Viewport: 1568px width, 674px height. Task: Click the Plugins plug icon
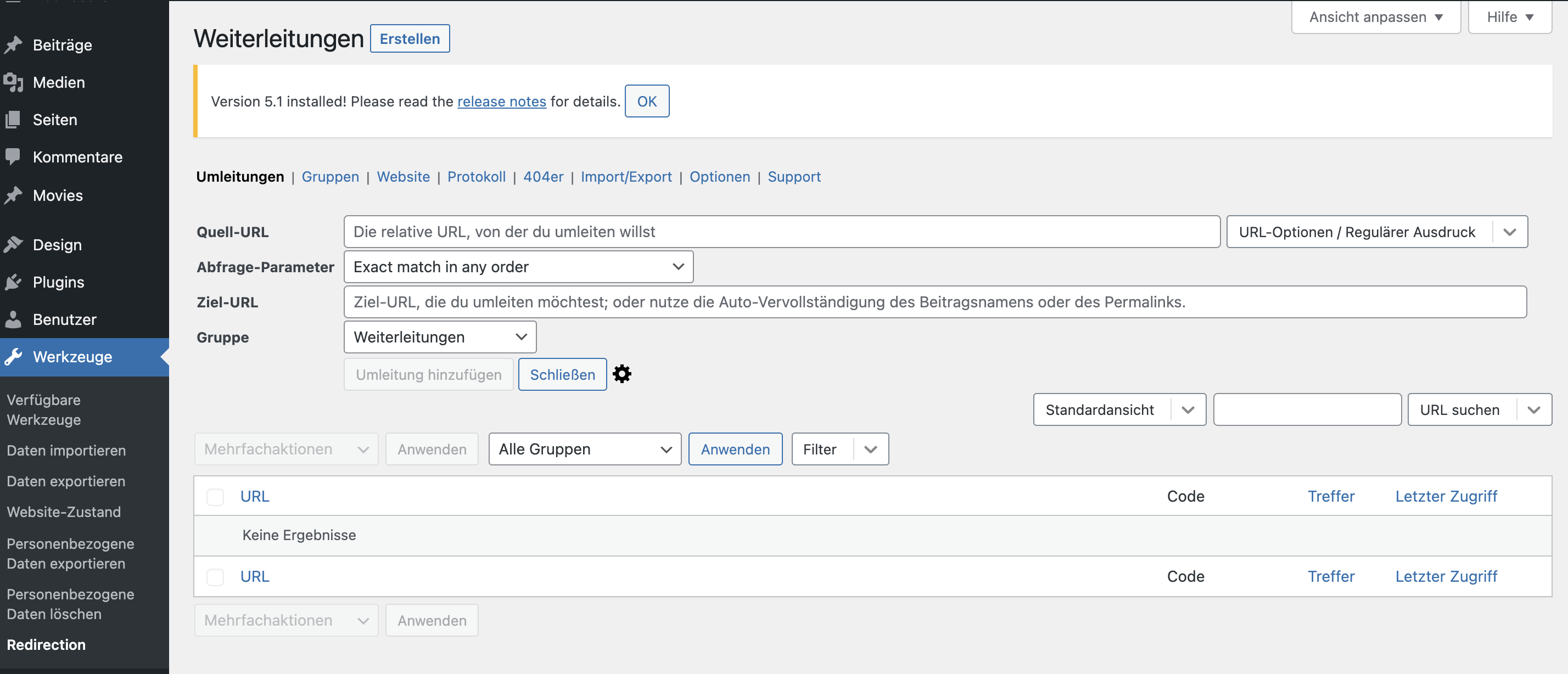(13, 282)
